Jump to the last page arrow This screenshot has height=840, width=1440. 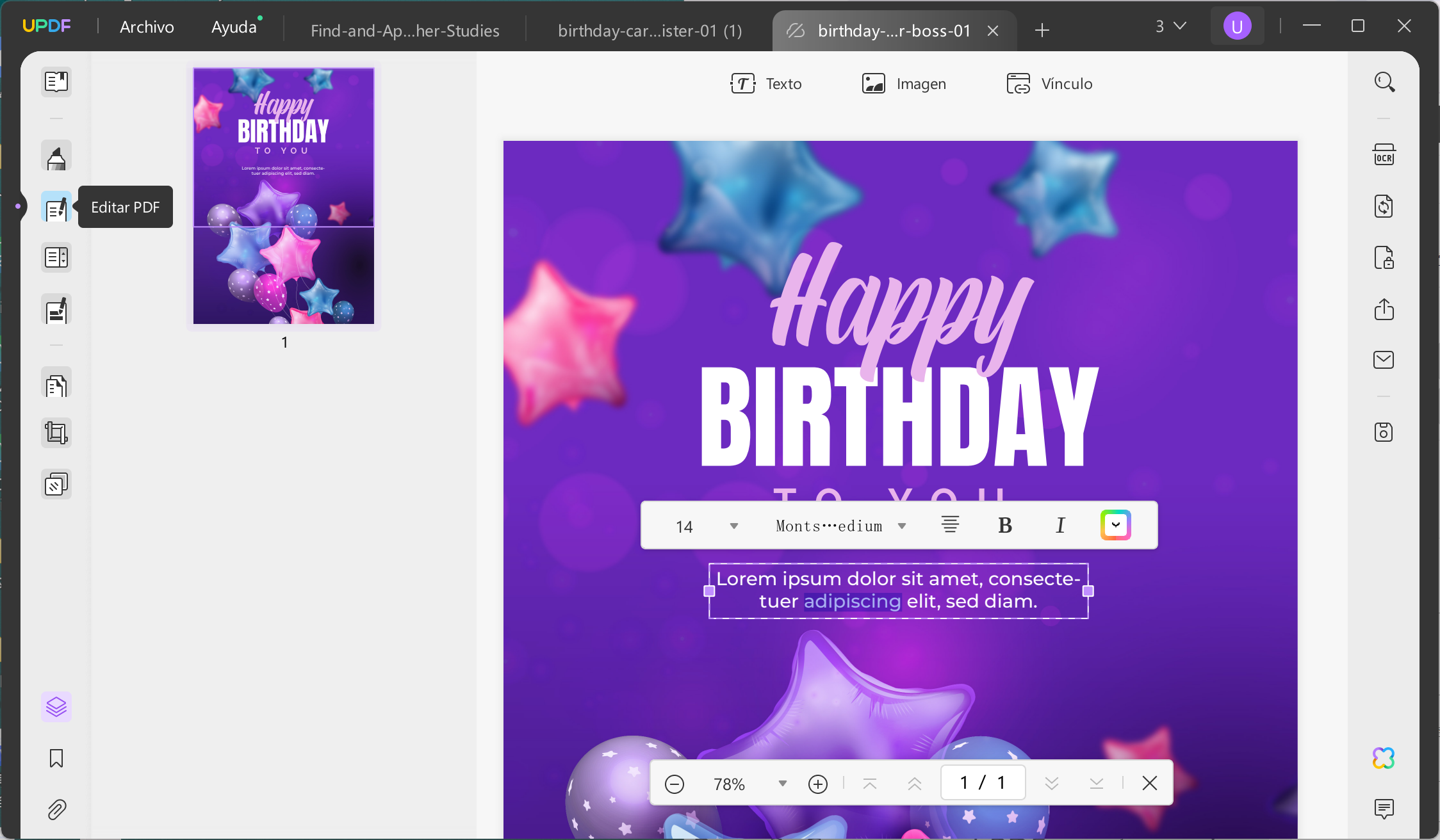pos(1097,784)
